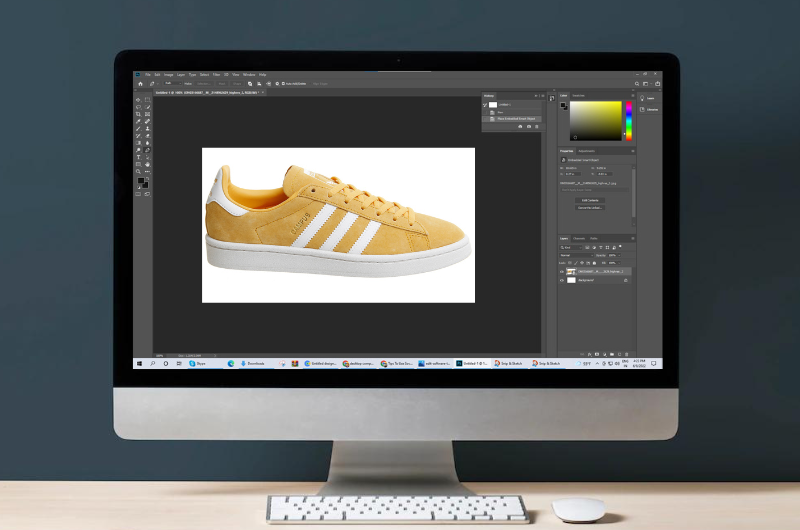Switch to the Channels tab

[x=579, y=238]
